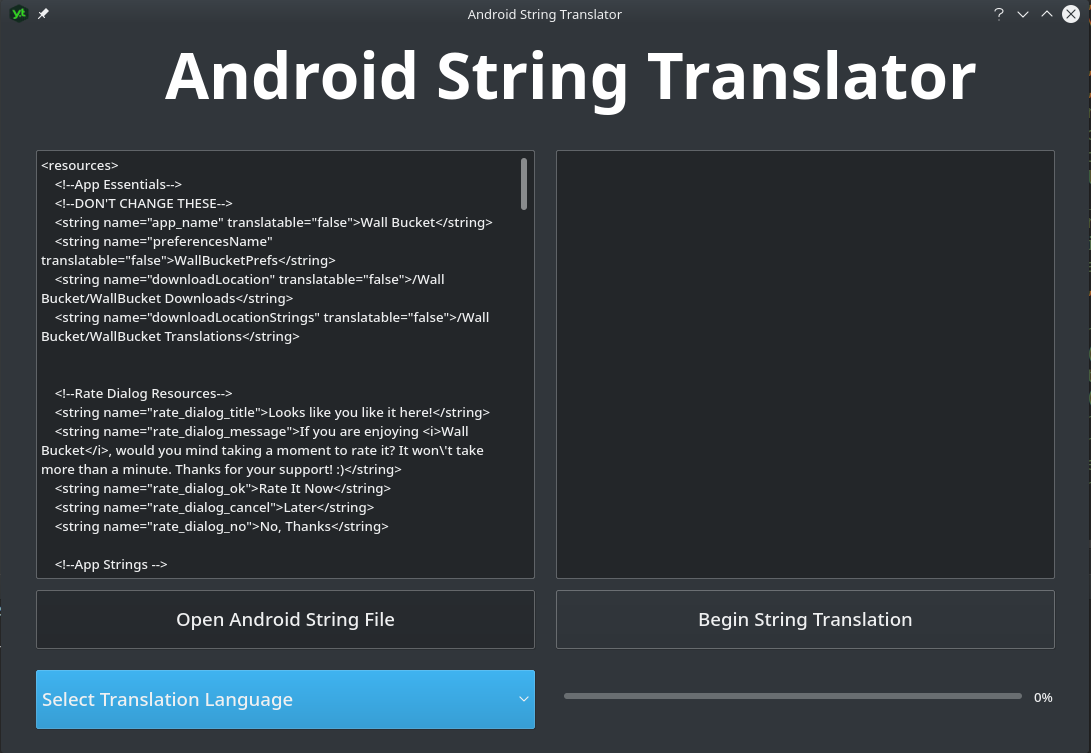This screenshot has width=1091, height=753.
Task: Click the "App Essentials" comment line
Action: 118,184
